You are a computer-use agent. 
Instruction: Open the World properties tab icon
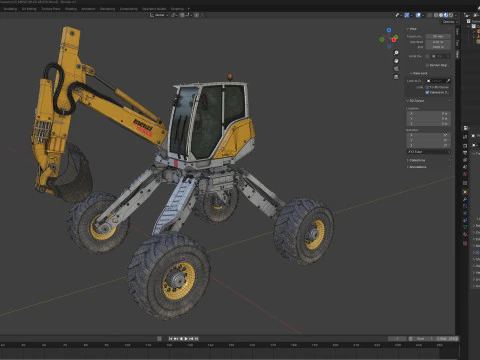465,174
